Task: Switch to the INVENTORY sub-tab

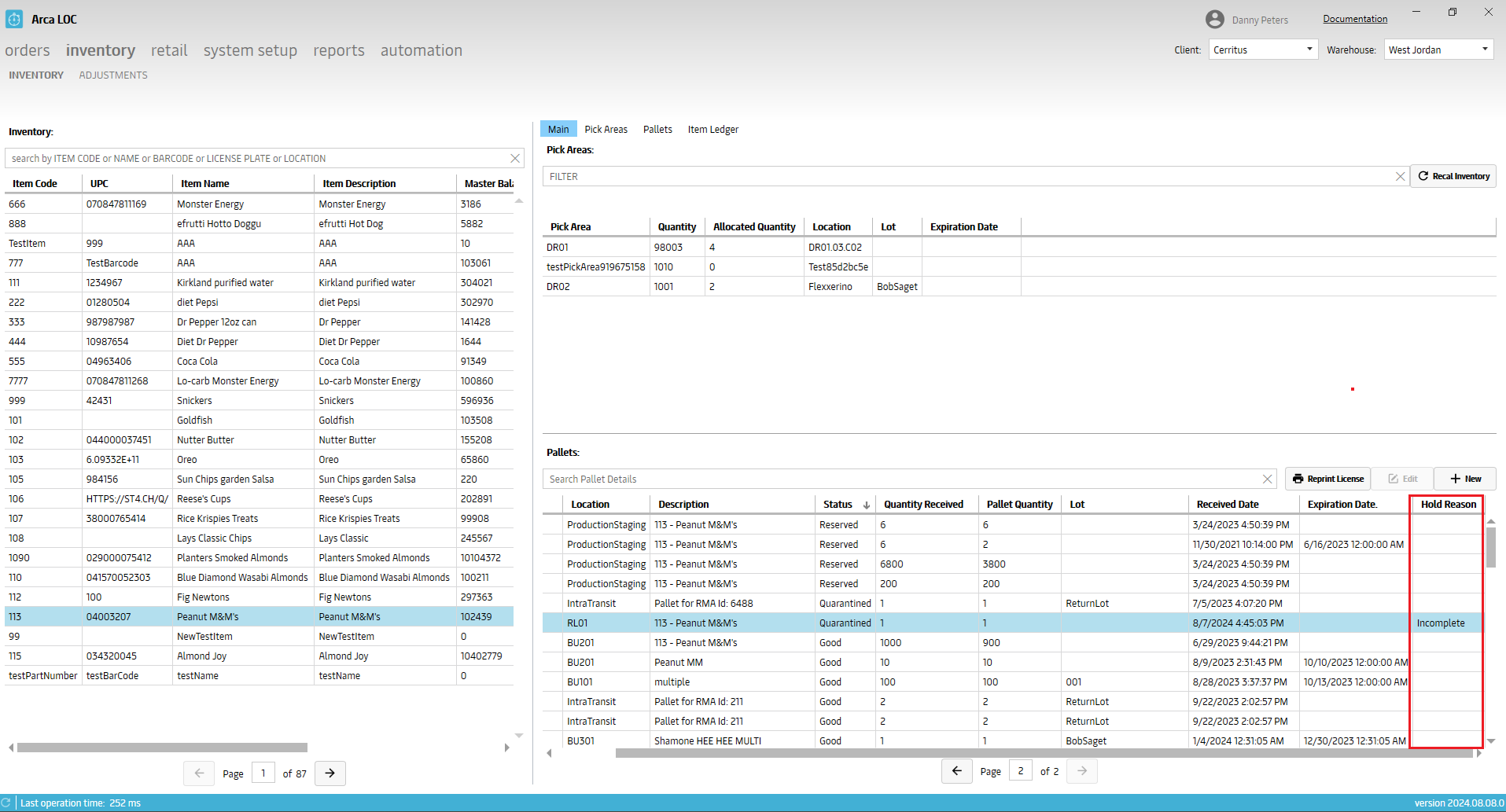Action: point(36,75)
